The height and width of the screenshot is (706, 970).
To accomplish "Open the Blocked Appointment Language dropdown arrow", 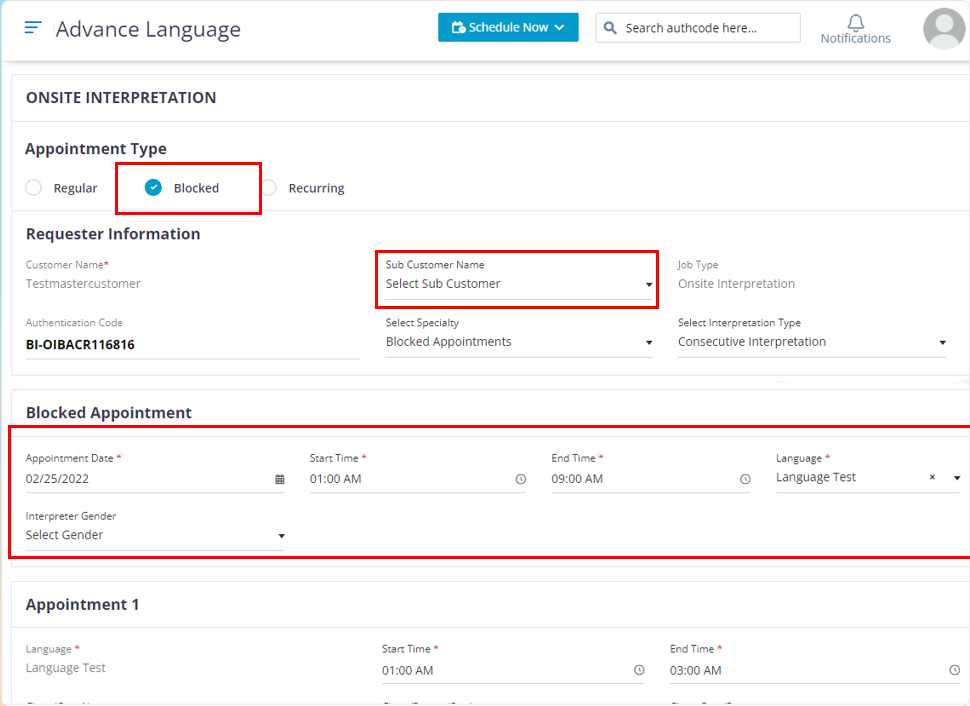I will point(956,478).
